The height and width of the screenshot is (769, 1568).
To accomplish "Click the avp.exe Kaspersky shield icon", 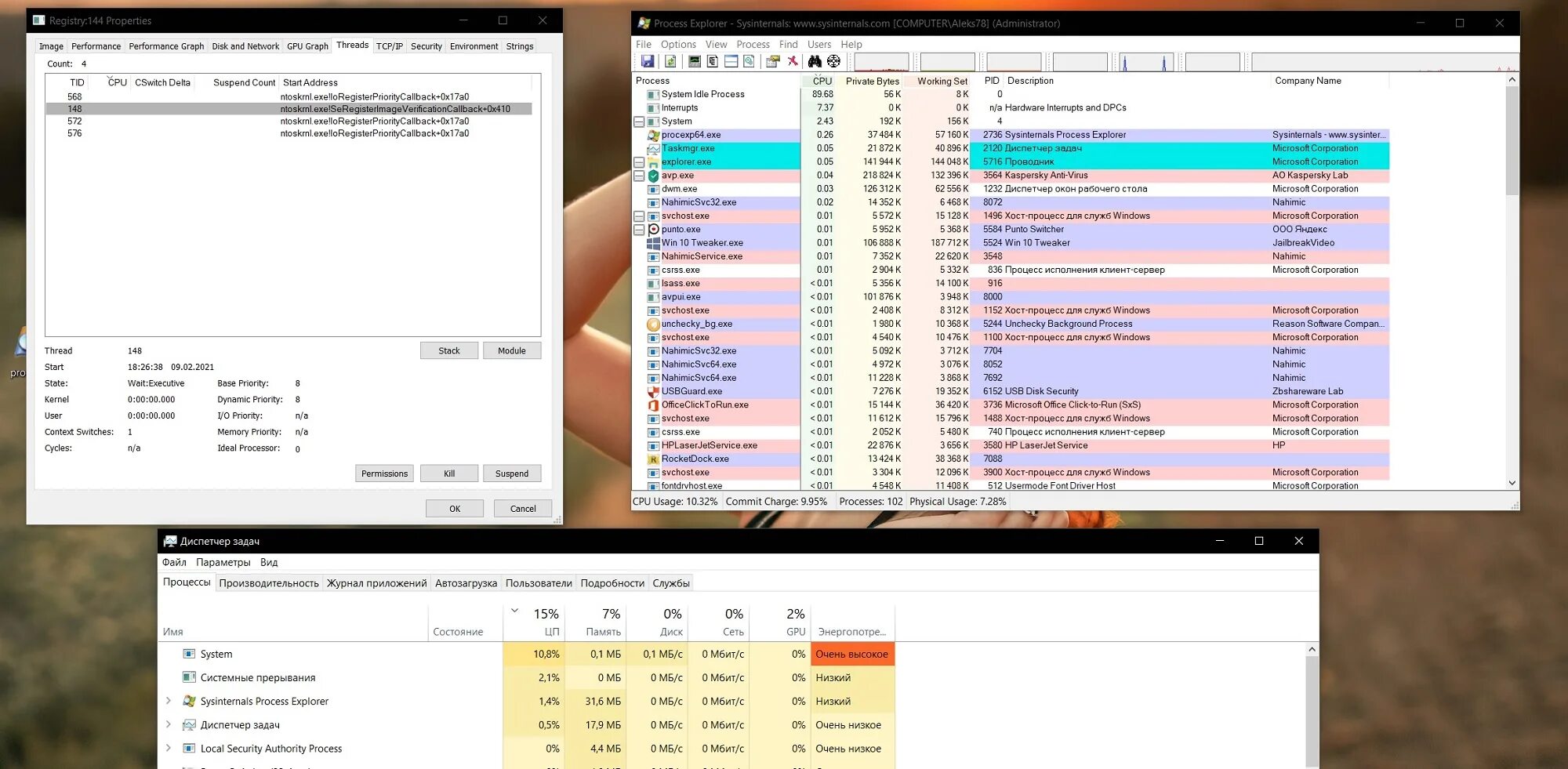I will point(653,176).
